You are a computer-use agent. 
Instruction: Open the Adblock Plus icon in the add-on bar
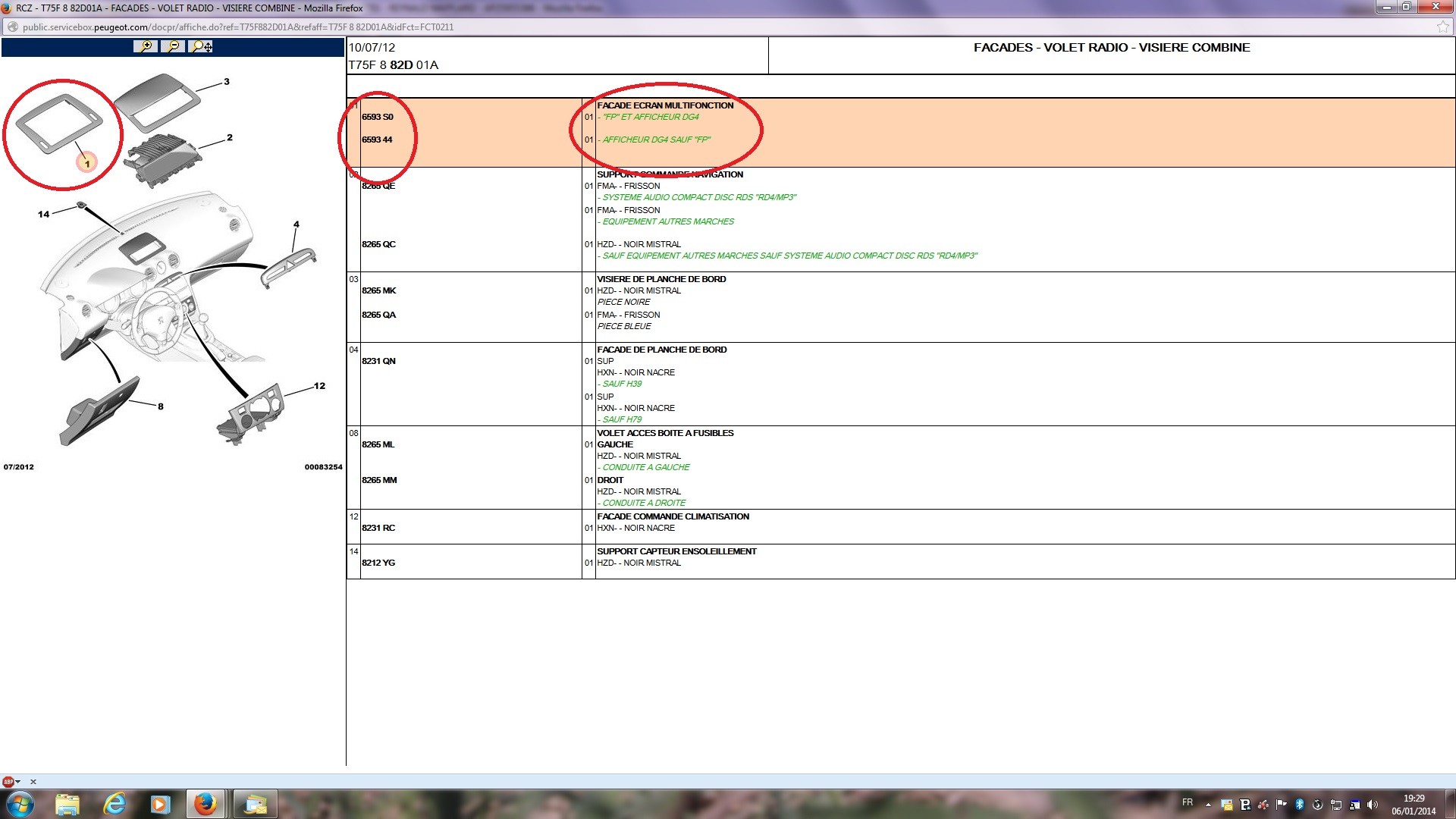tap(8, 781)
